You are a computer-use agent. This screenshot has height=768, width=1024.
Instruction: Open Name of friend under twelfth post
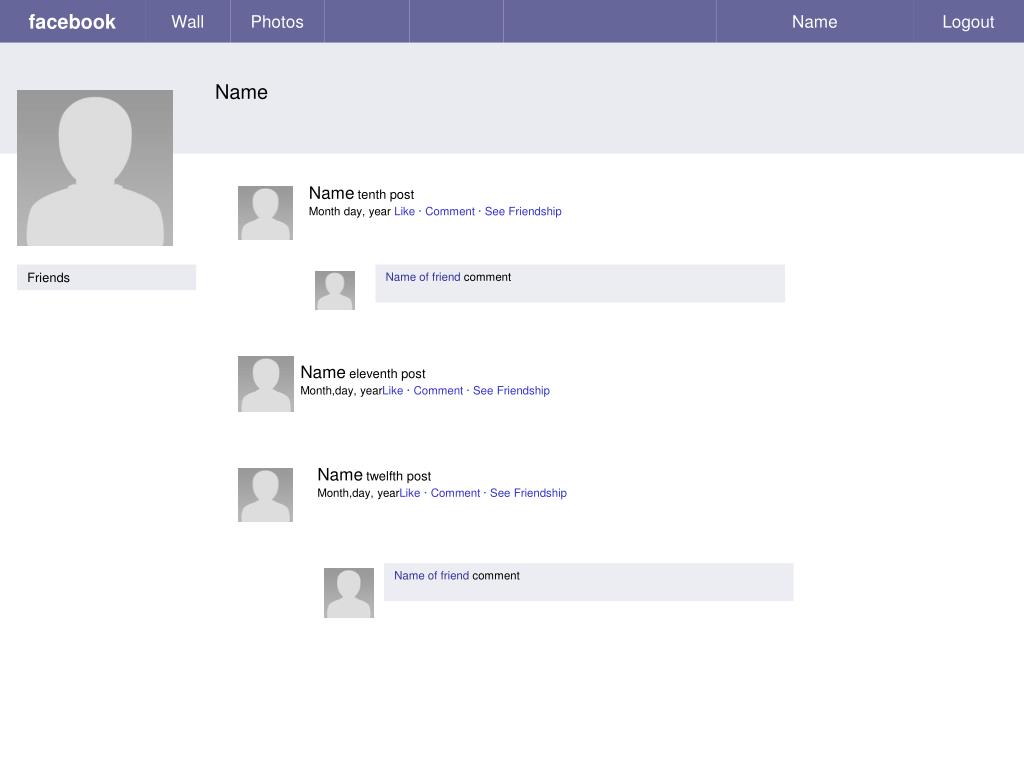click(431, 575)
